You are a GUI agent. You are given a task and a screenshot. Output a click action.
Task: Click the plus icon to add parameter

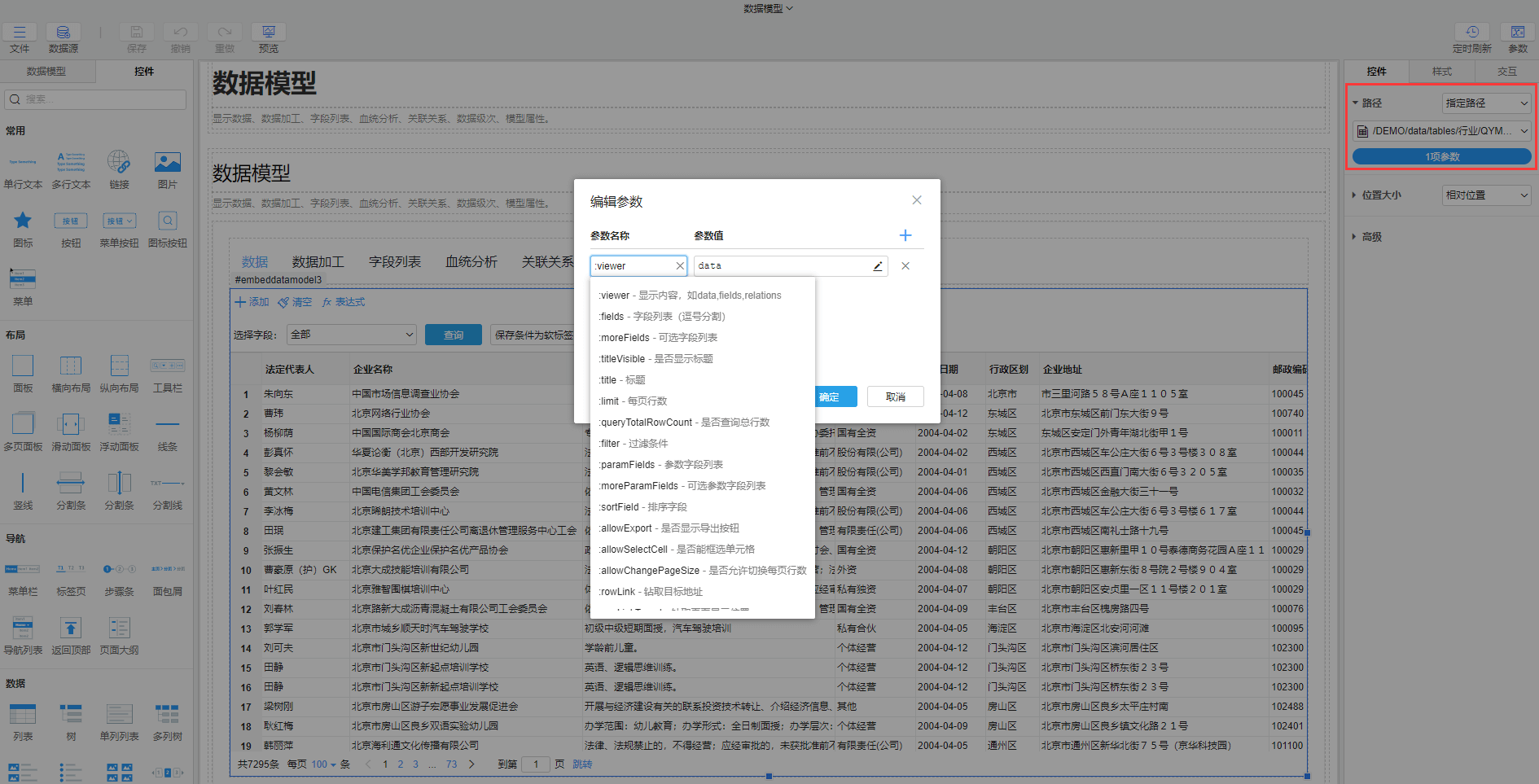pos(905,235)
